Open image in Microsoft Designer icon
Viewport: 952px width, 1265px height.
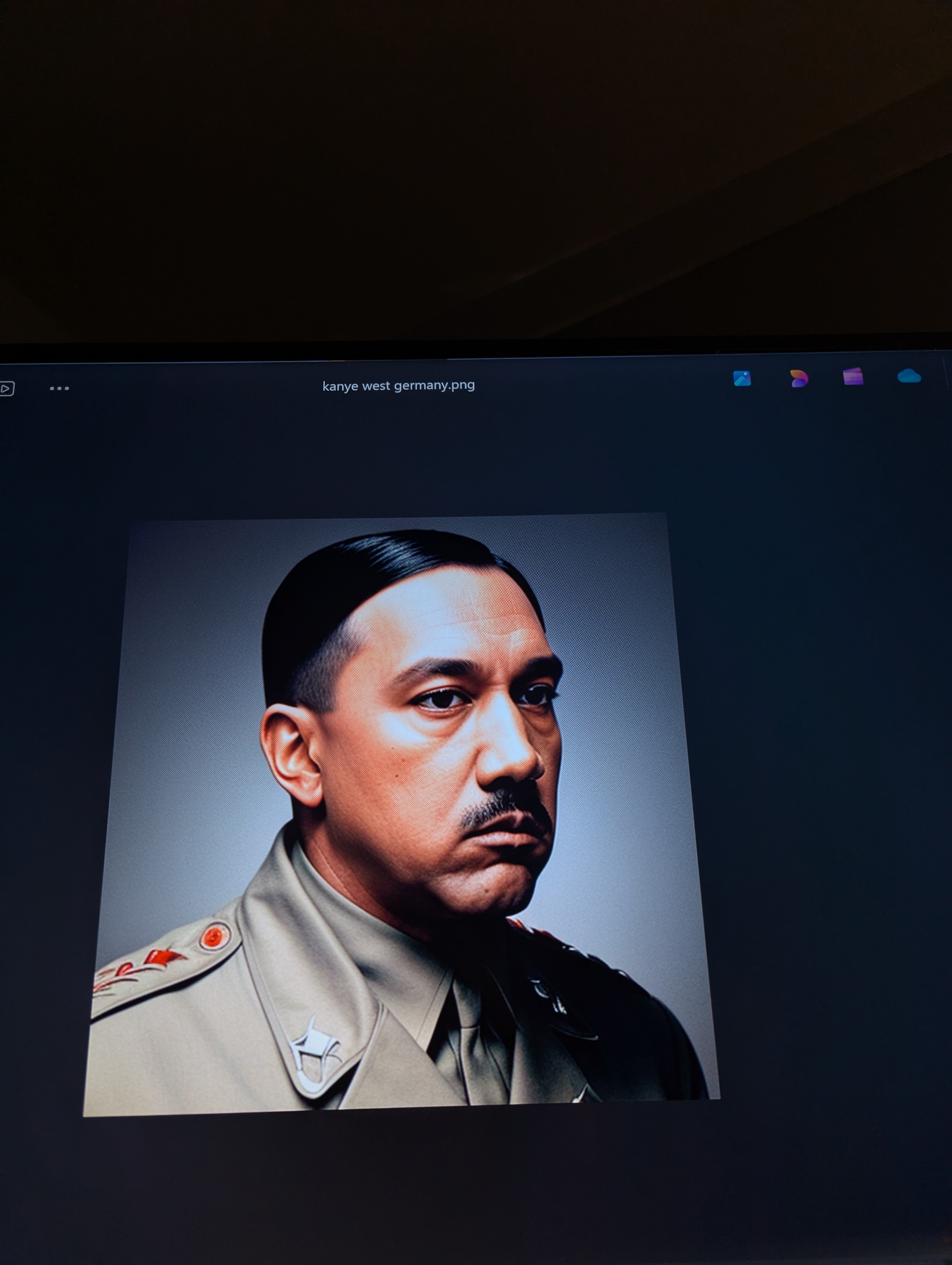(798, 378)
